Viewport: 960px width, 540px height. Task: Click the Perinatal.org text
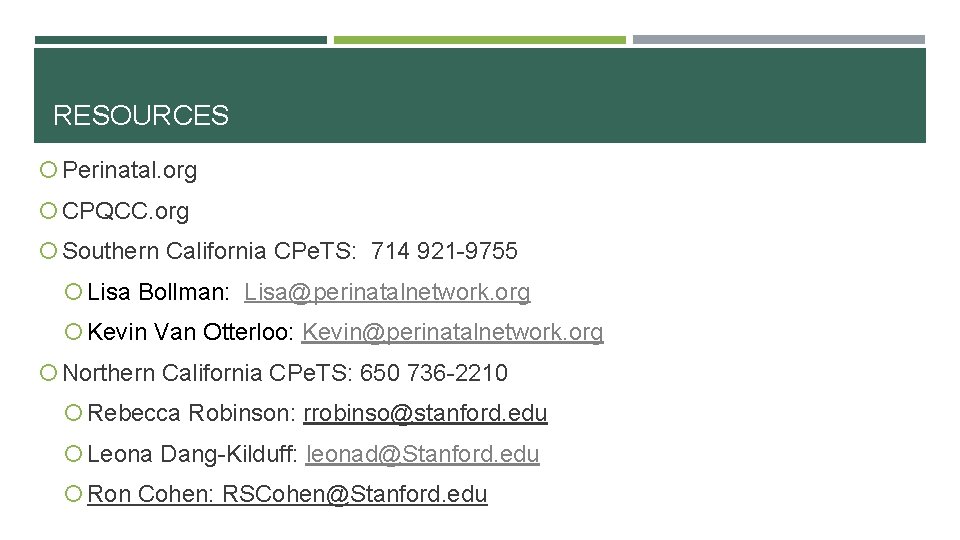[x=130, y=171]
